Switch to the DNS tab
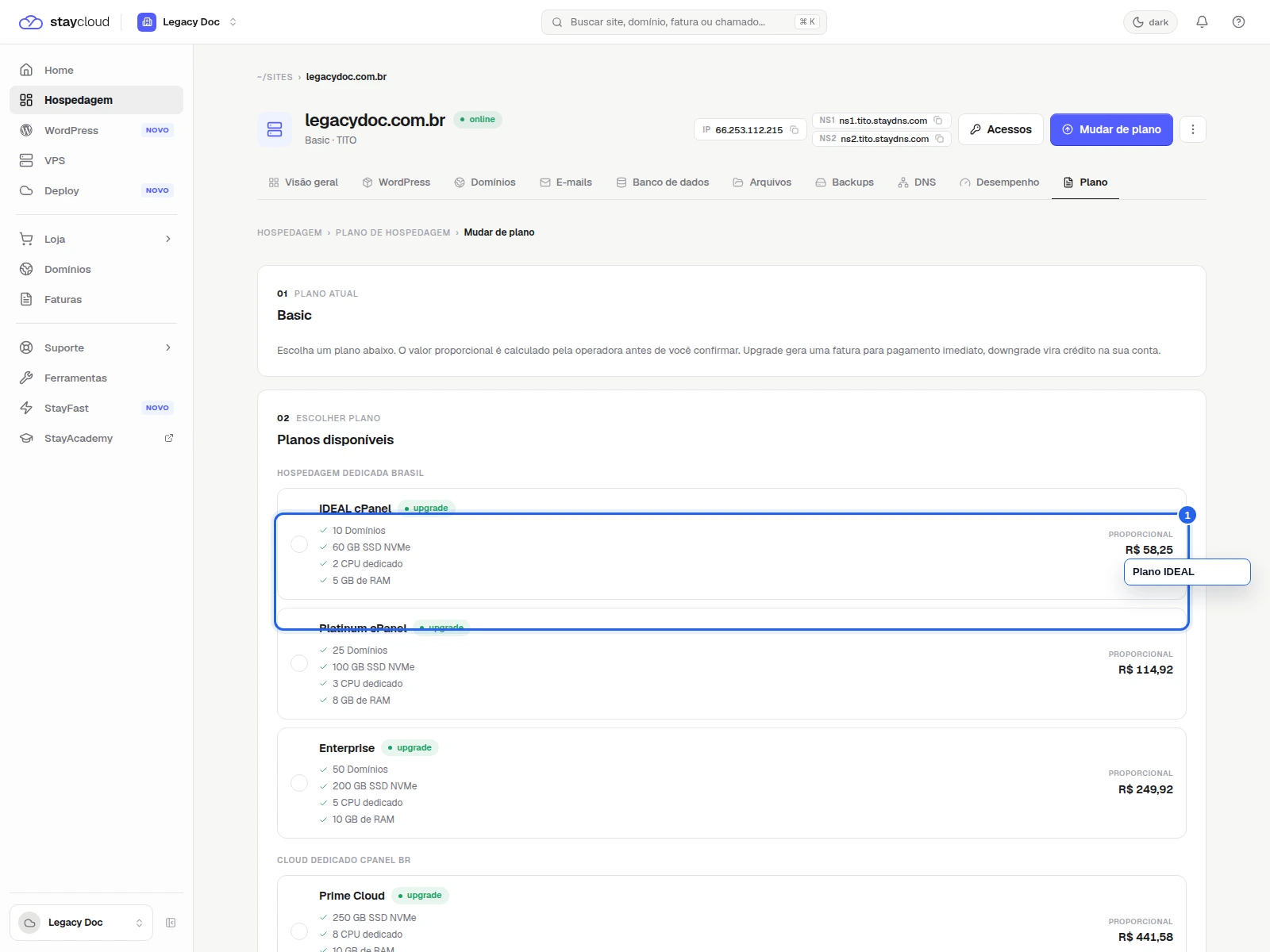 pos(917,182)
